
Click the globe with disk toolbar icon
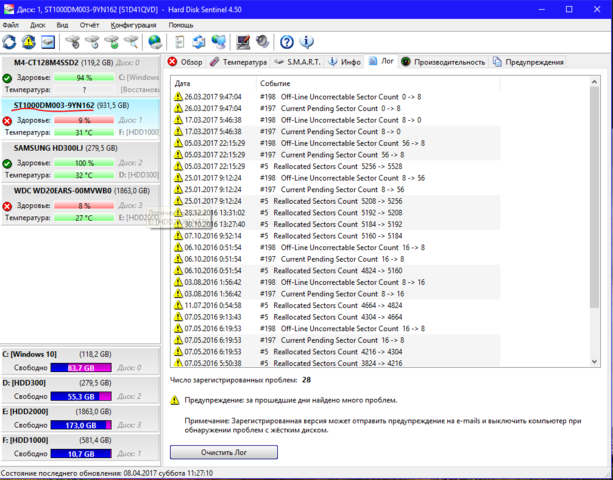[x=155, y=42]
